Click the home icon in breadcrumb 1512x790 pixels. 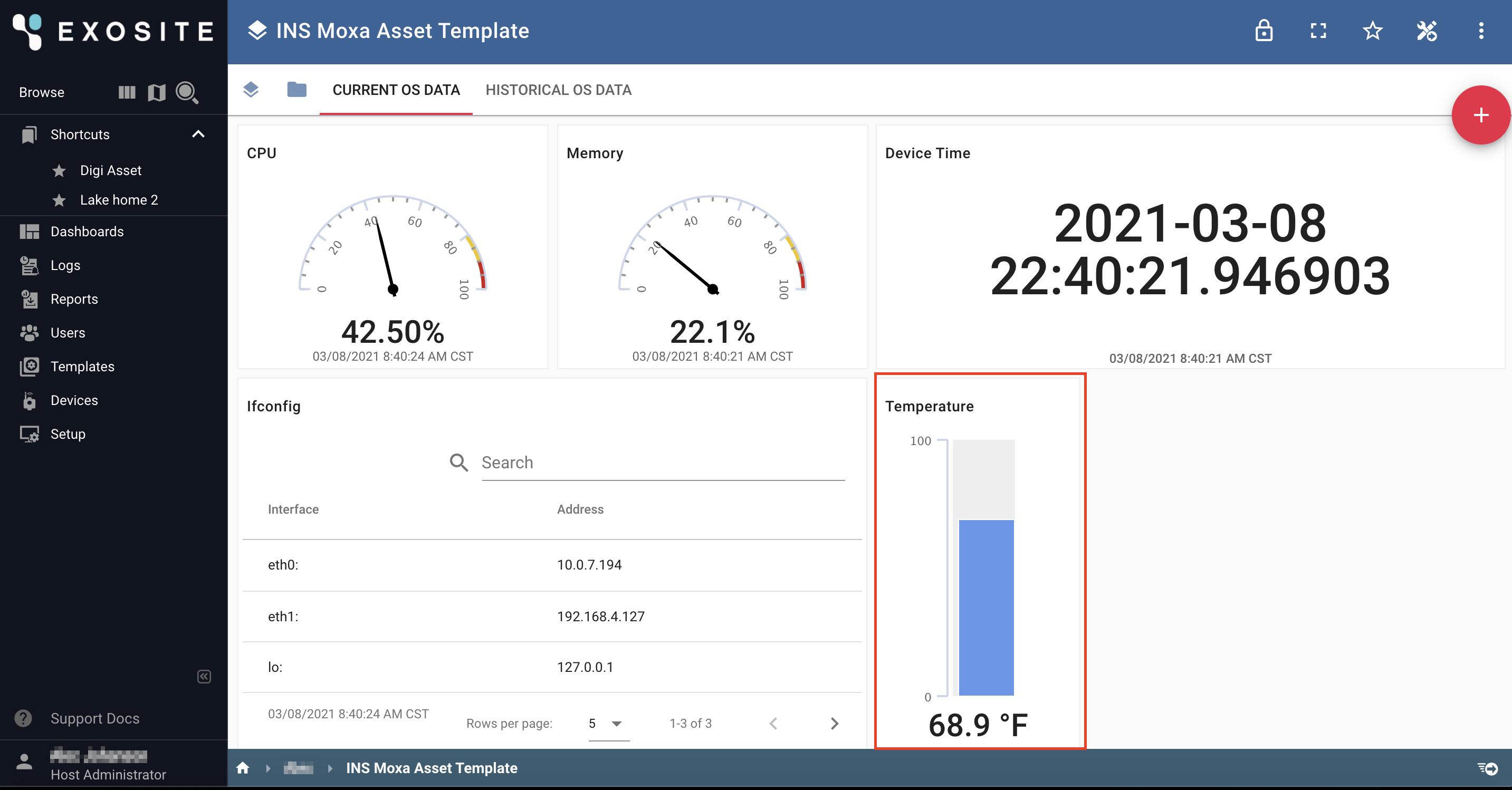pyautogui.click(x=242, y=768)
